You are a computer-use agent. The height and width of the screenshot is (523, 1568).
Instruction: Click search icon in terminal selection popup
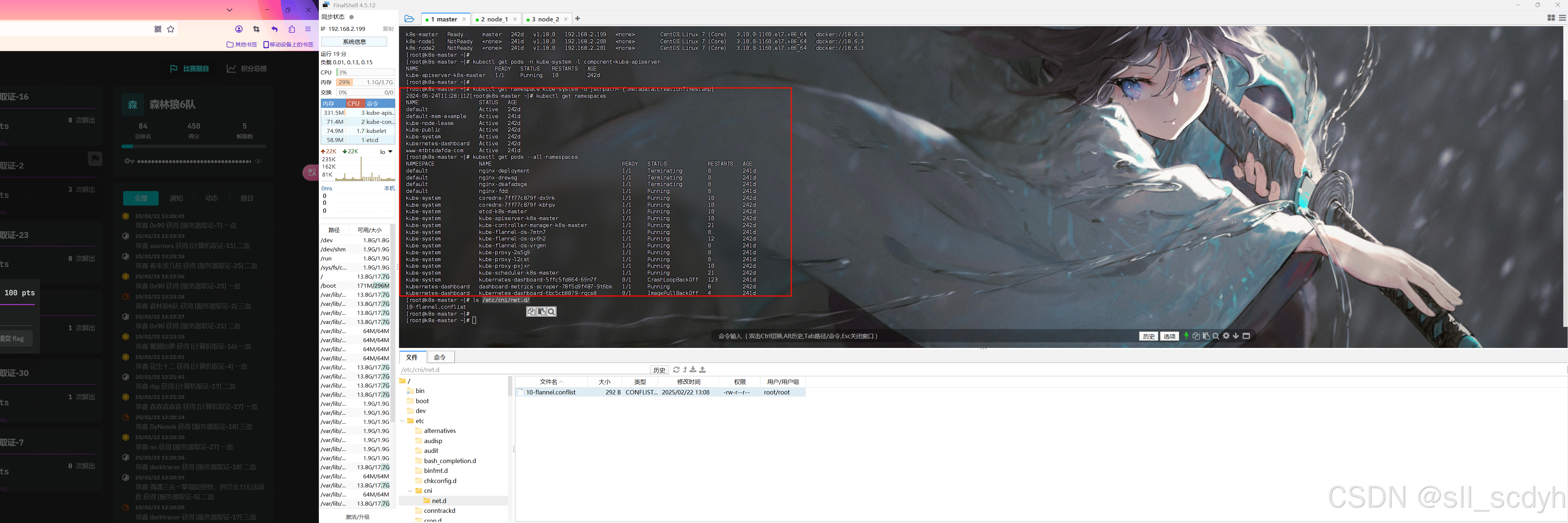(x=552, y=312)
